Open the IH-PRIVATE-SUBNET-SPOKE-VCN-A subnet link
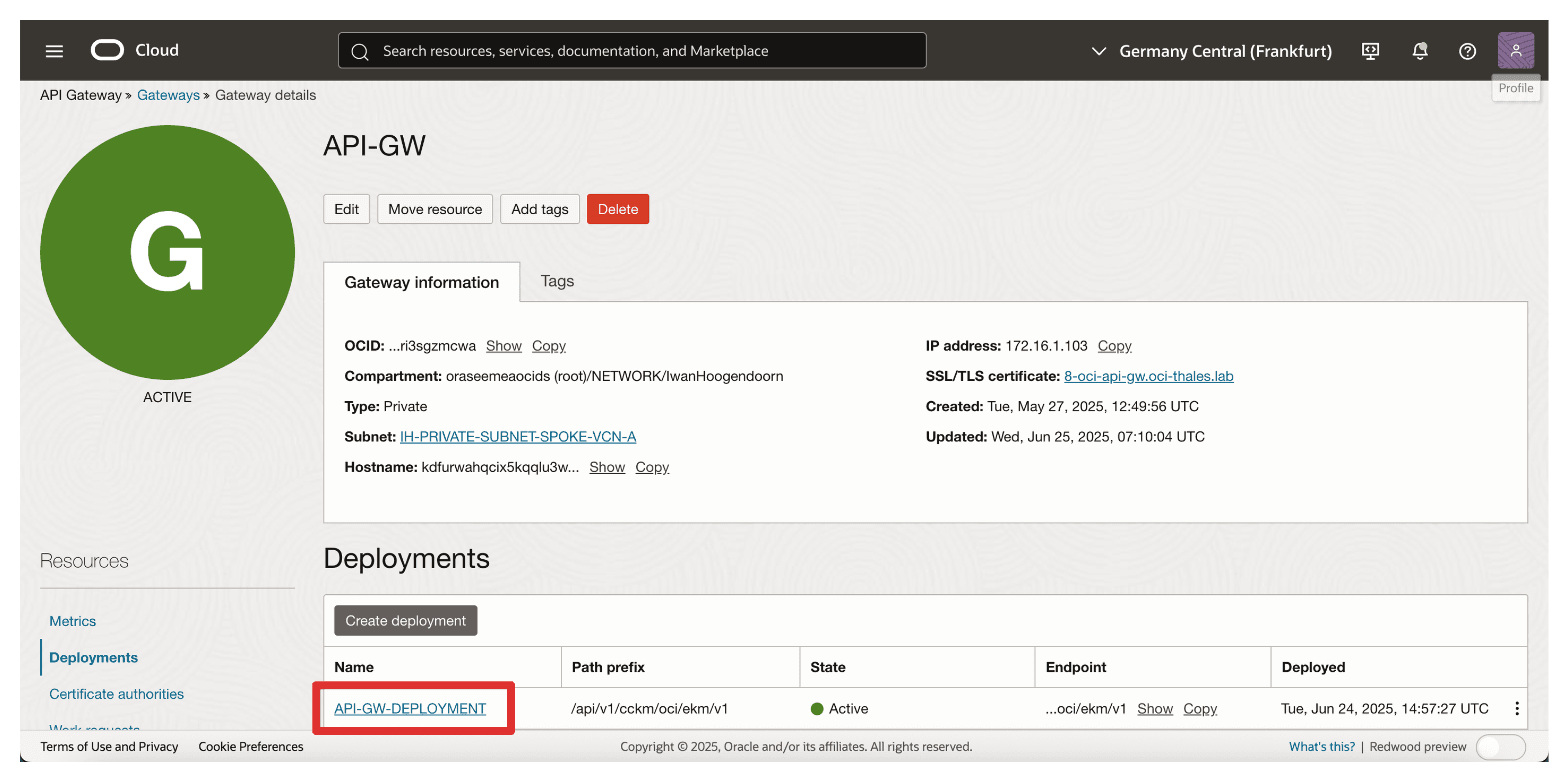The image size is (1568, 782). coord(518,437)
